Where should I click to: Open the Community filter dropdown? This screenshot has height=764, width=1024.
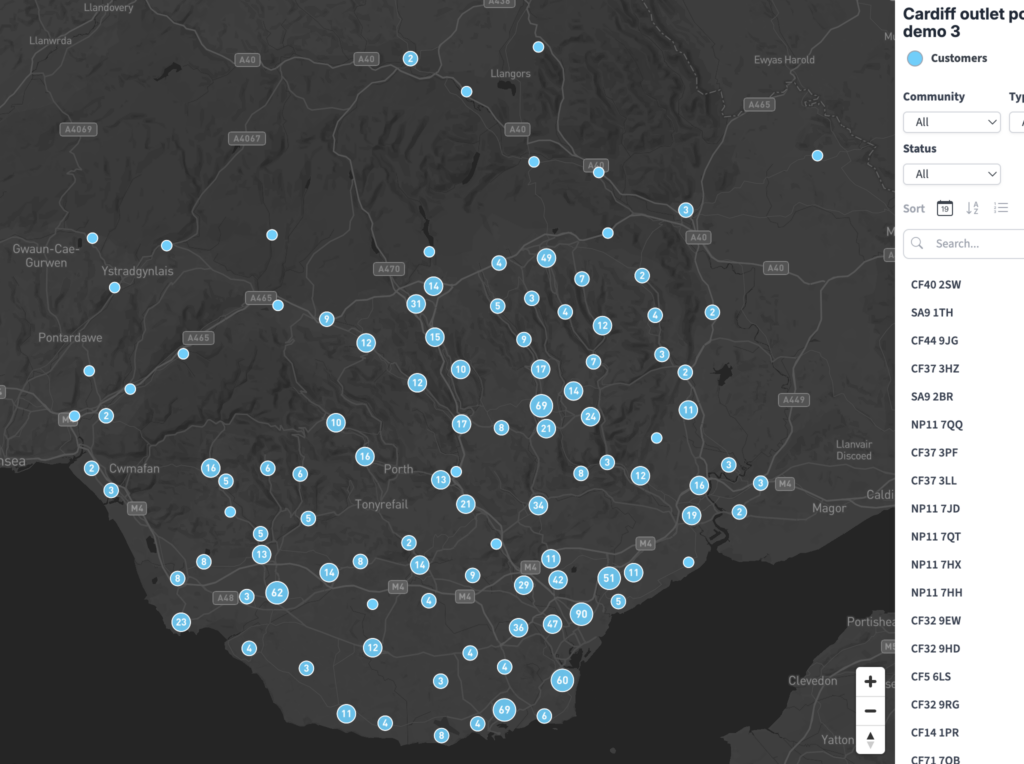point(951,122)
